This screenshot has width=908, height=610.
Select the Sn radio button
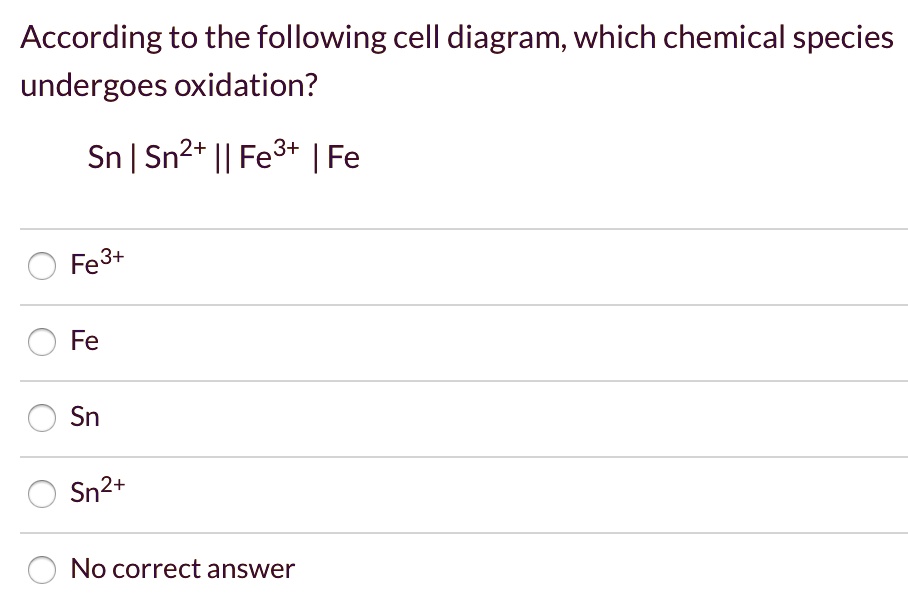42,418
